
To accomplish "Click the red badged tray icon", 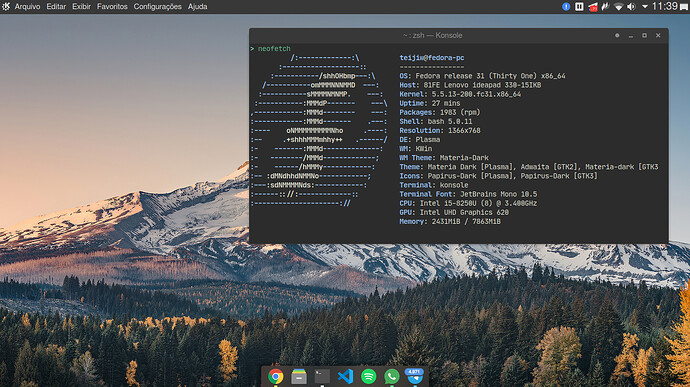I will point(593,7).
